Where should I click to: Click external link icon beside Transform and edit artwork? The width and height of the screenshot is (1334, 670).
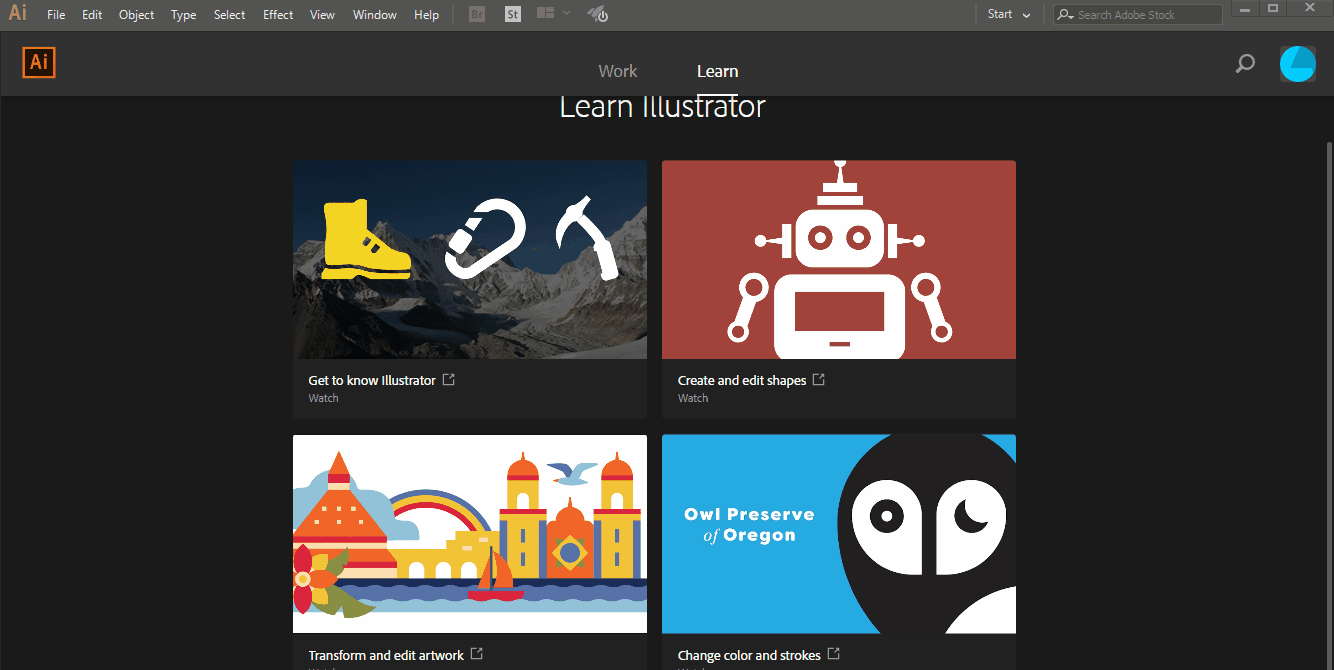477,654
